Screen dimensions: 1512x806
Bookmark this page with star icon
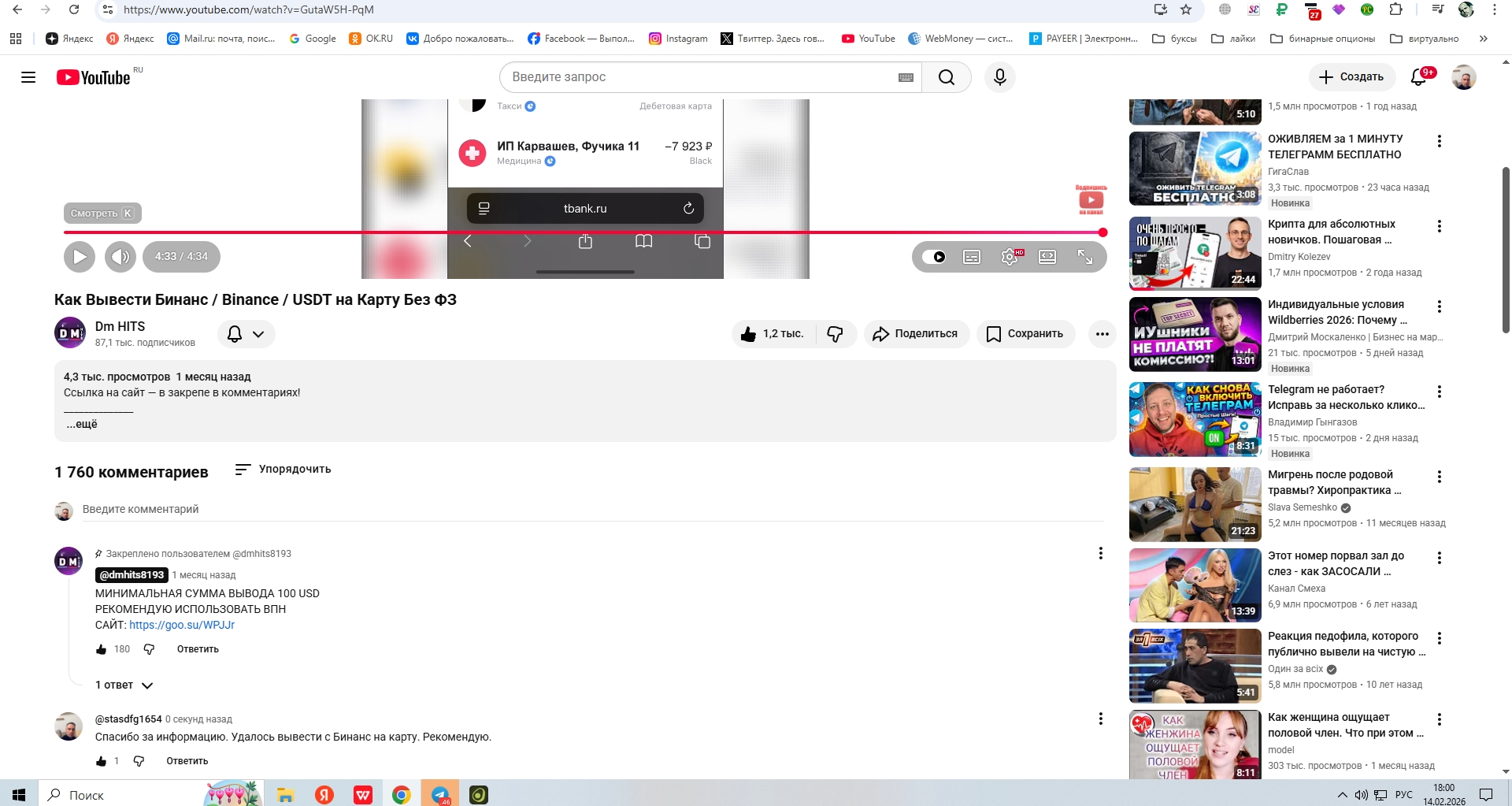1187,9
